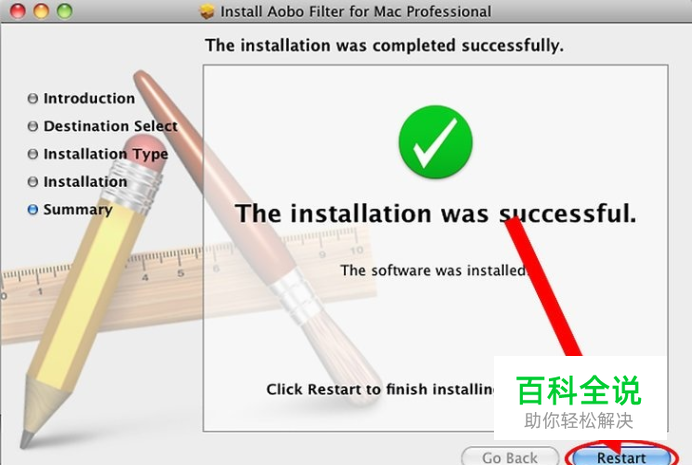Click the blue Summary step bullet
Image resolution: width=692 pixels, height=465 pixels.
tap(33, 210)
